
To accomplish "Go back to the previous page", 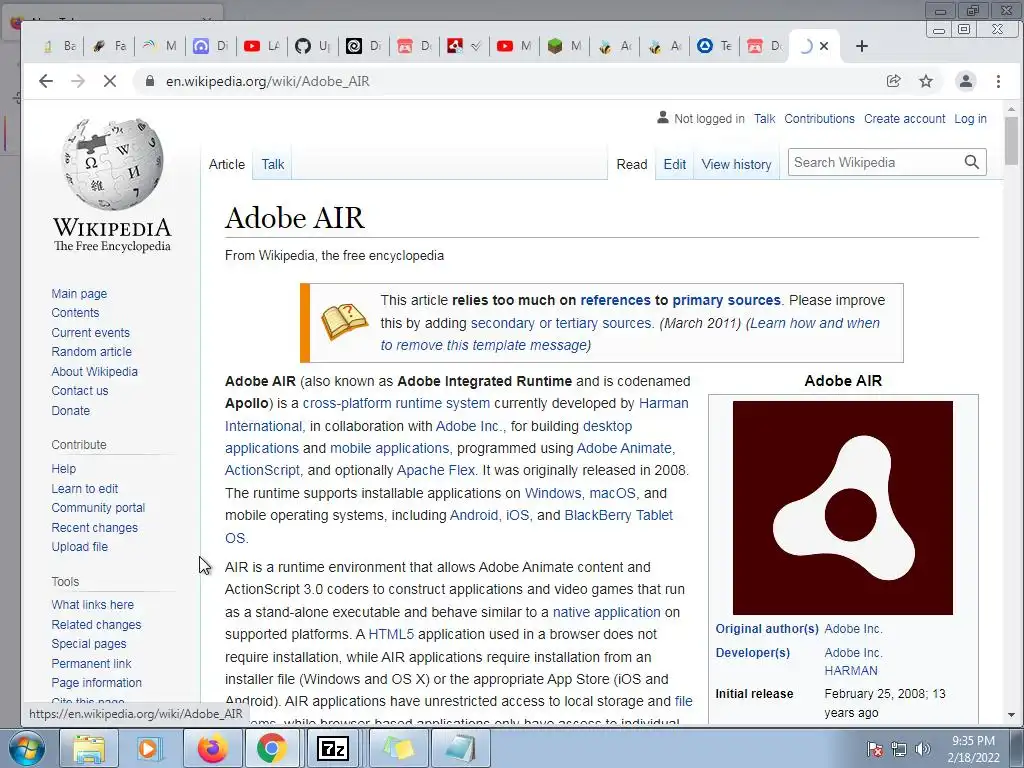I will pos(46,81).
